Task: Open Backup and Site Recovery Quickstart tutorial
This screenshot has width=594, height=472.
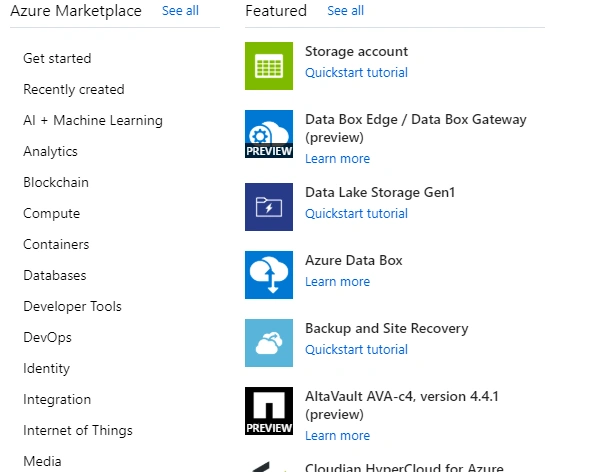Action: (356, 349)
